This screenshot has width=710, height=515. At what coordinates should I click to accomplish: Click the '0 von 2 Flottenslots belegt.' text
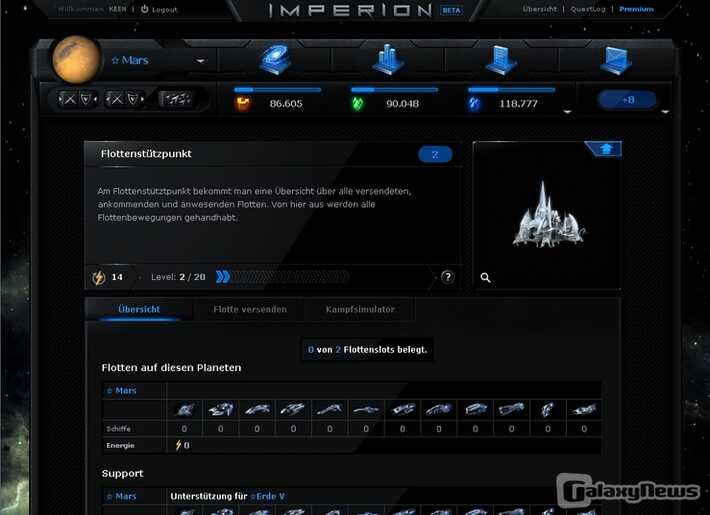point(367,350)
